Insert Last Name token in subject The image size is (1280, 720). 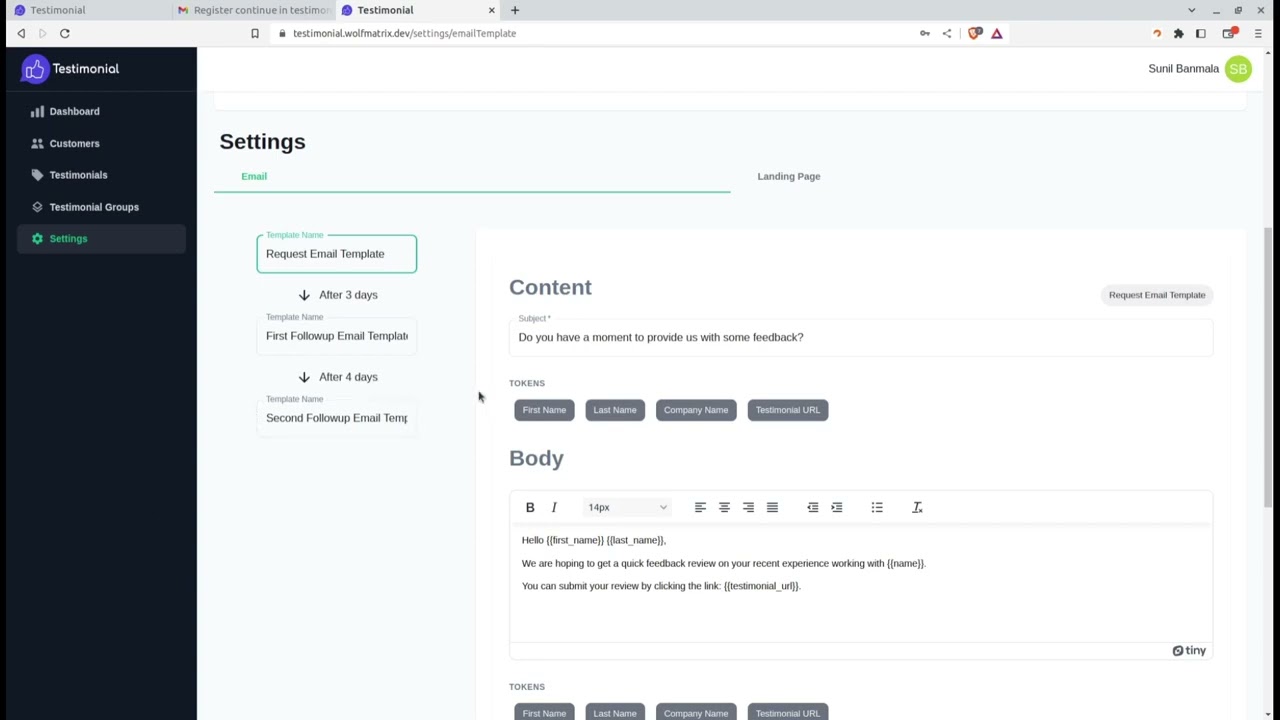[x=615, y=410]
